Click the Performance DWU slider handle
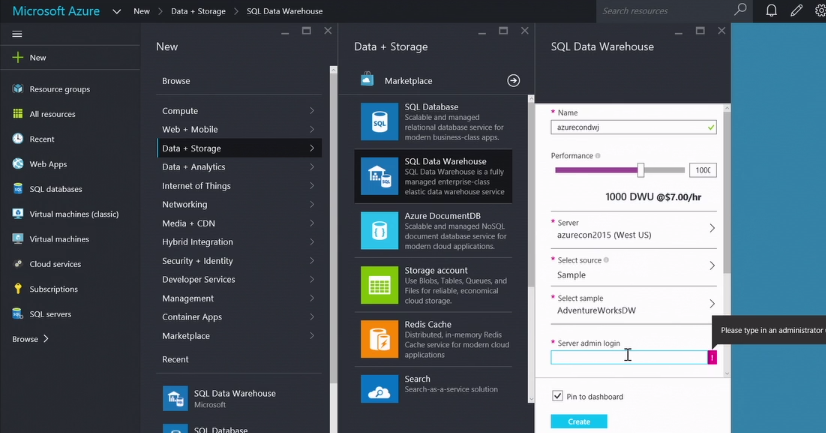 click(x=641, y=170)
